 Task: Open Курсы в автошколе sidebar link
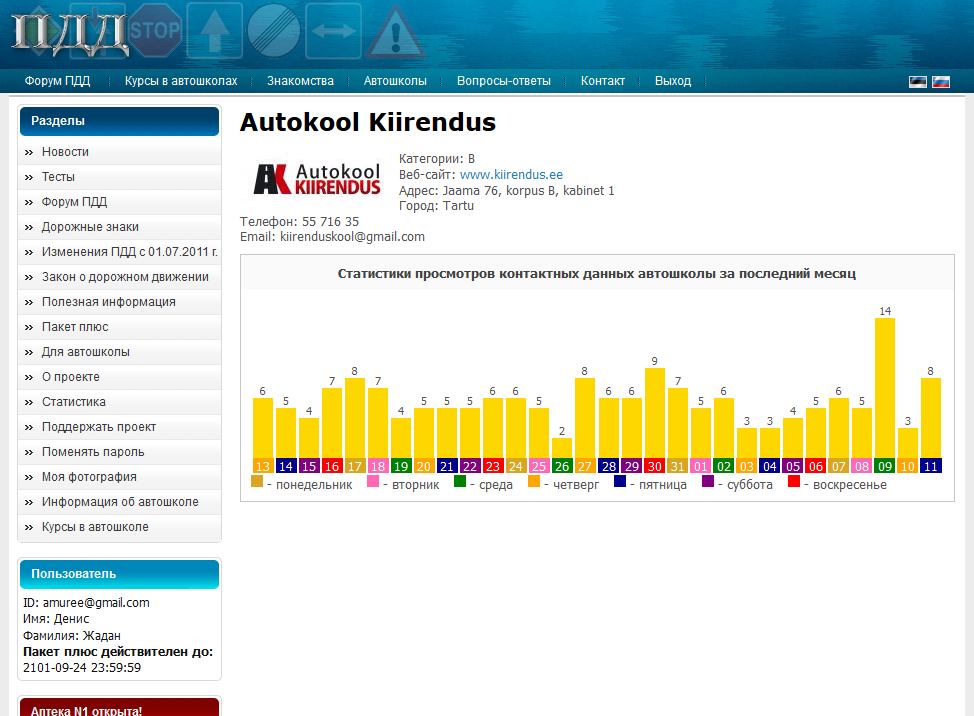119,527
